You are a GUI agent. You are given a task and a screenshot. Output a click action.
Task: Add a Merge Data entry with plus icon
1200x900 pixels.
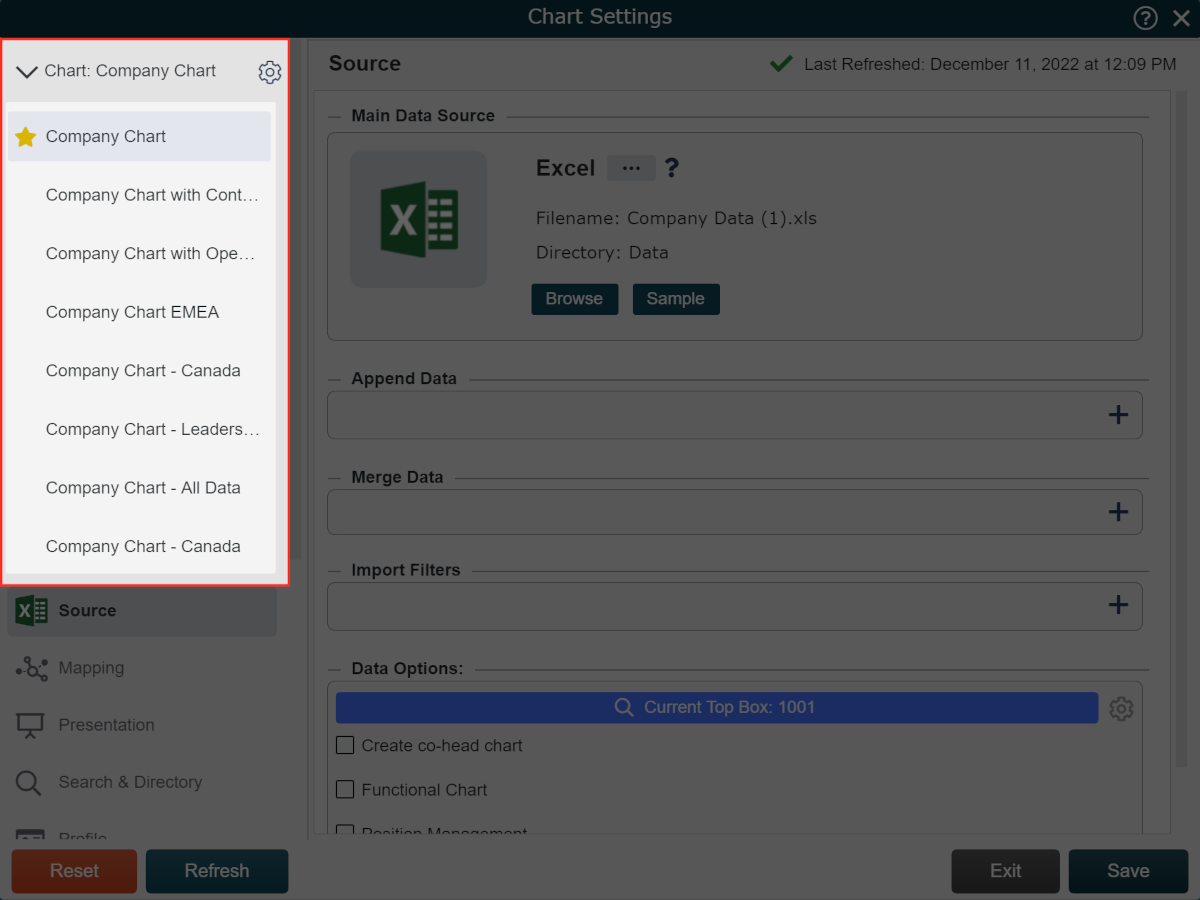click(1118, 512)
